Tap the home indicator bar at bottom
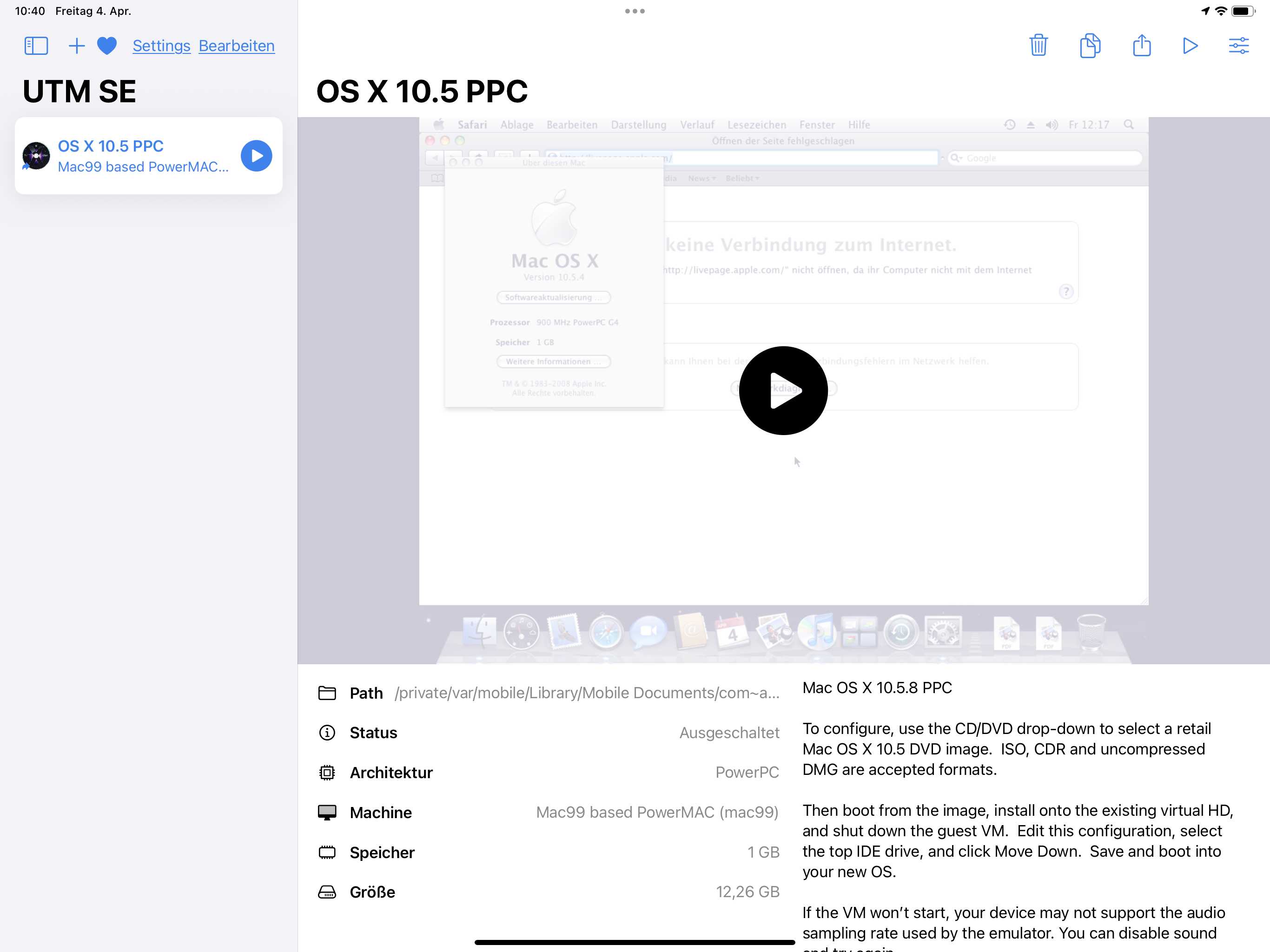 click(x=634, y=941)
